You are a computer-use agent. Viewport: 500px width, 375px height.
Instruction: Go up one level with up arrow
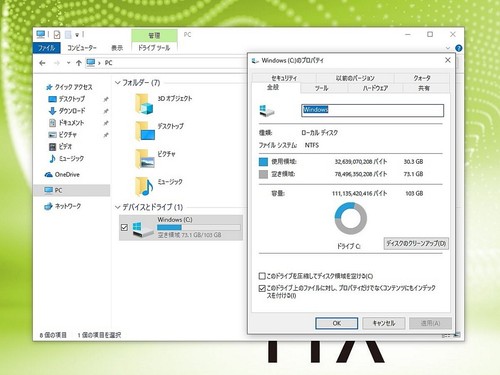coord(79,63)
